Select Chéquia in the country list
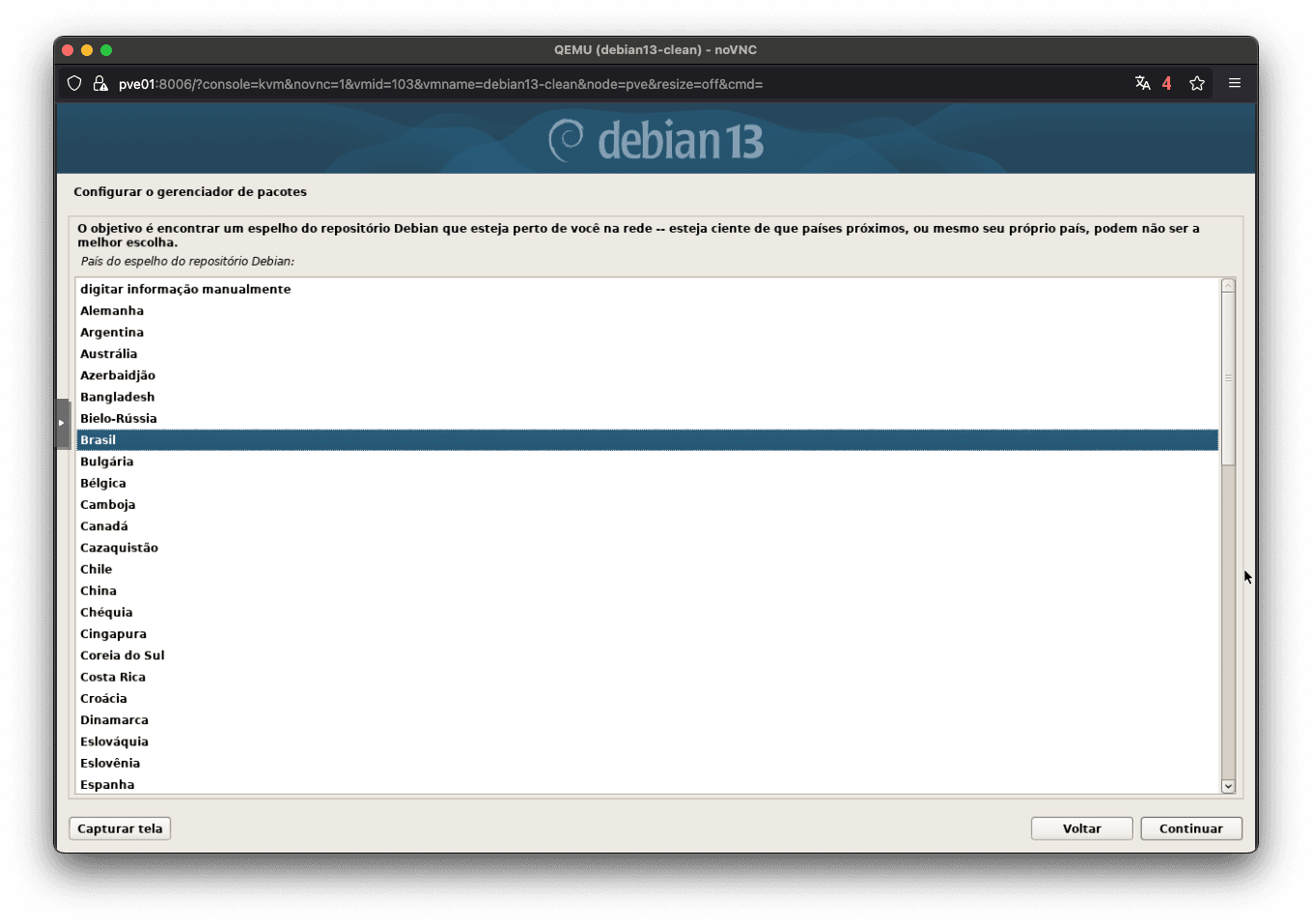 click(647, 612)
